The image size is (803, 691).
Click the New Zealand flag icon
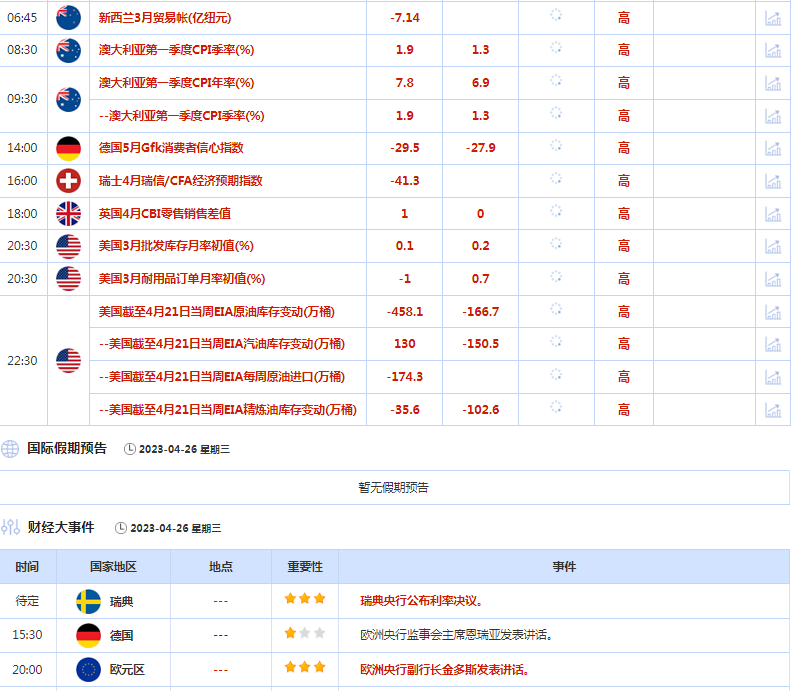coord(68,17)
